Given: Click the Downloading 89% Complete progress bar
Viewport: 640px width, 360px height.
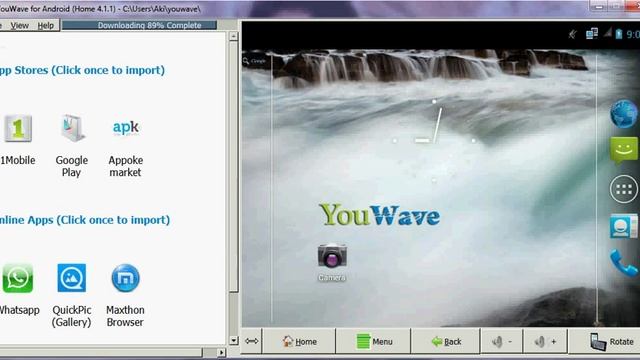Looking at the screenshot, I should 140,25.
